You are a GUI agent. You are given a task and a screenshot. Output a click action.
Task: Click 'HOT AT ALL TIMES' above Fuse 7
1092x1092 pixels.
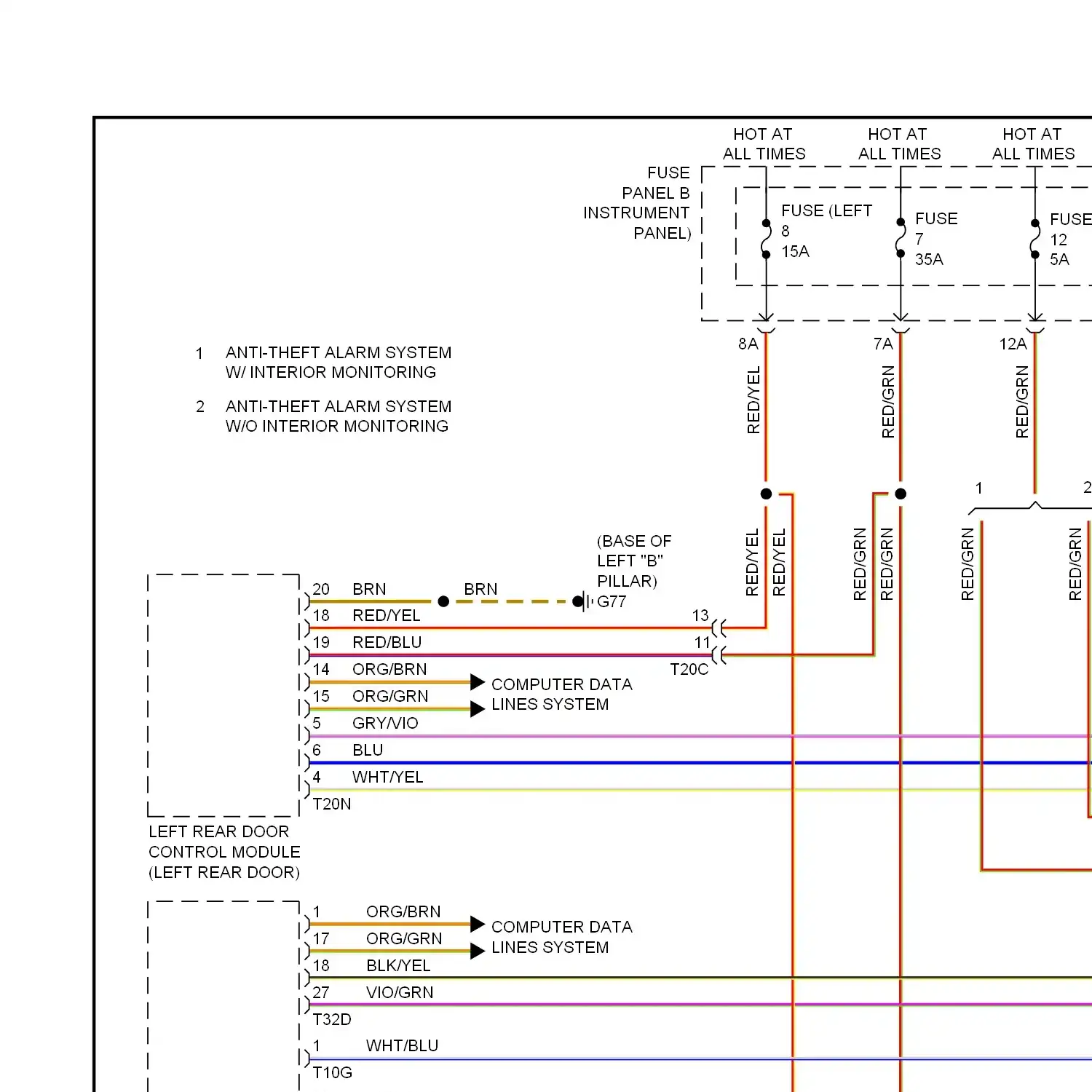coord(899,143)
